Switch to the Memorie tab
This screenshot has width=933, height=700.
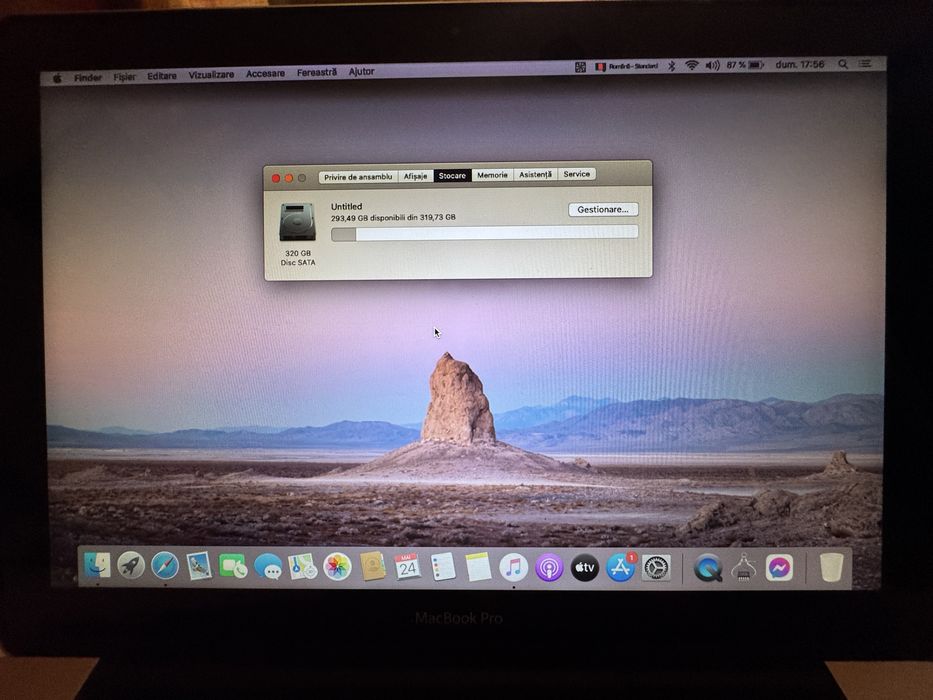click(x=492, y=175)
